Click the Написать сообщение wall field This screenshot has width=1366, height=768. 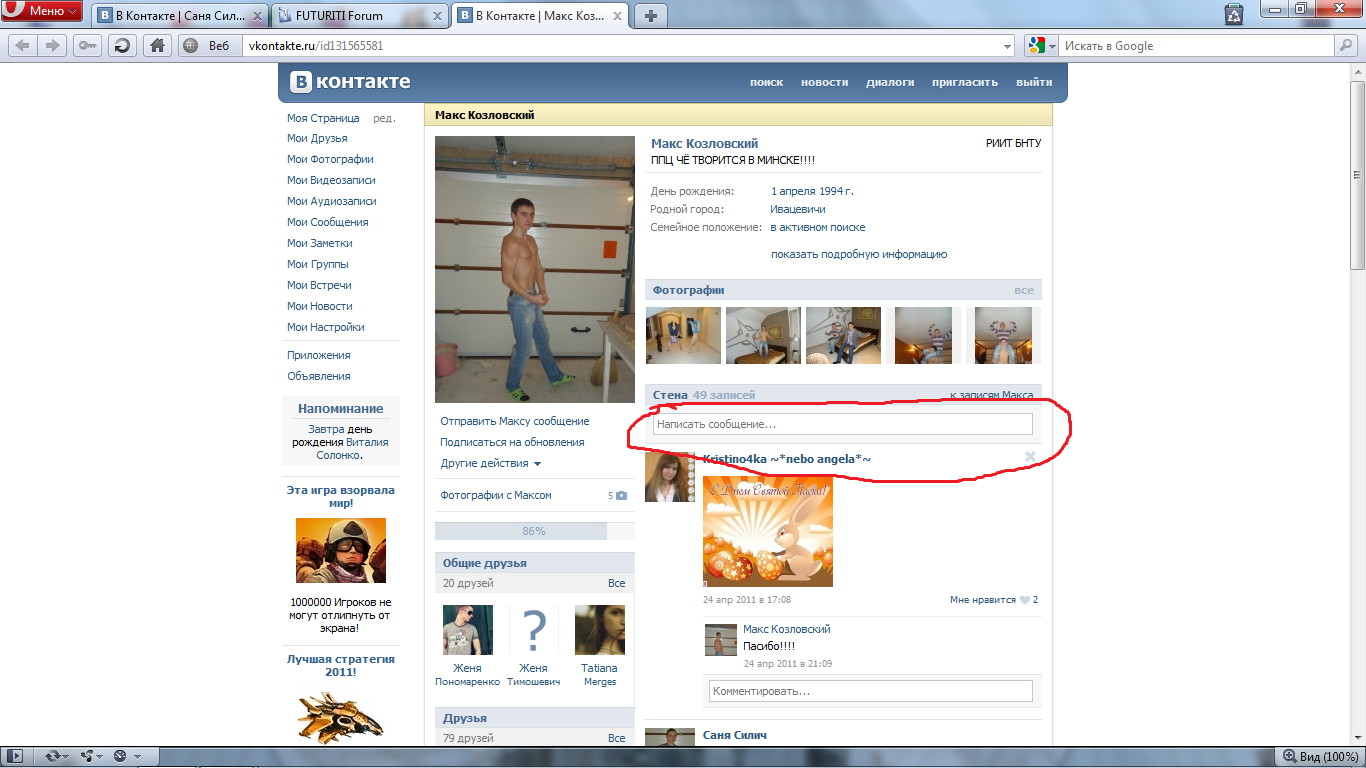[x=843, y=424]
